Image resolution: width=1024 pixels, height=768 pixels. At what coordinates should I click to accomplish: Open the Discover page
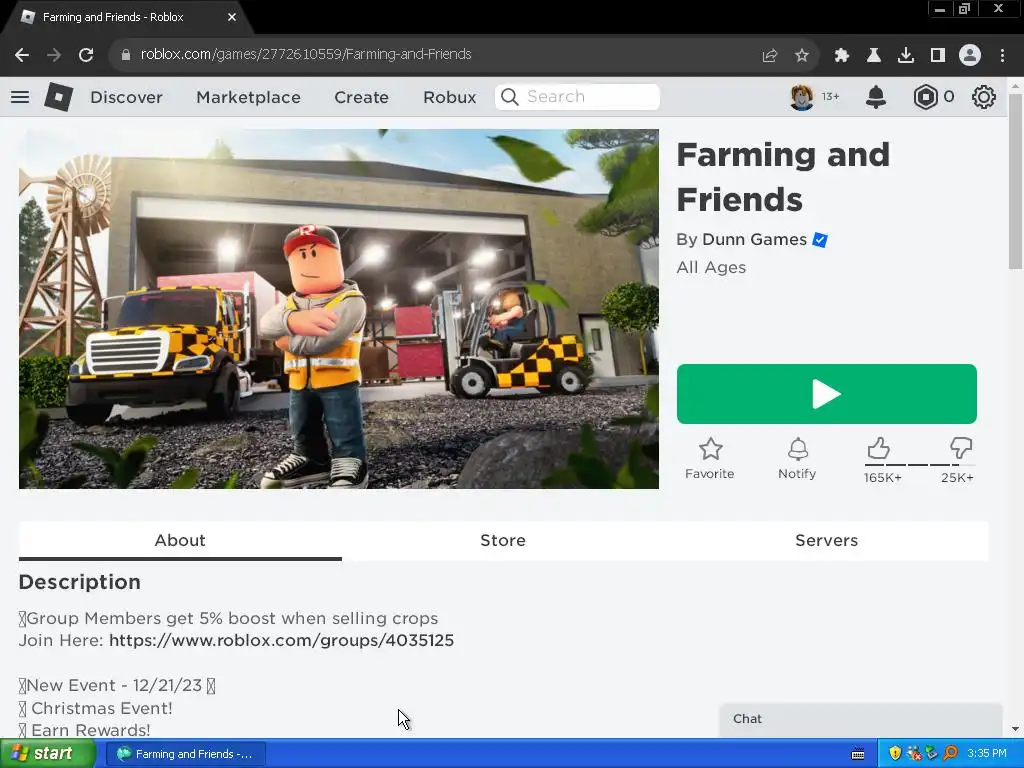tap(126, 97)
